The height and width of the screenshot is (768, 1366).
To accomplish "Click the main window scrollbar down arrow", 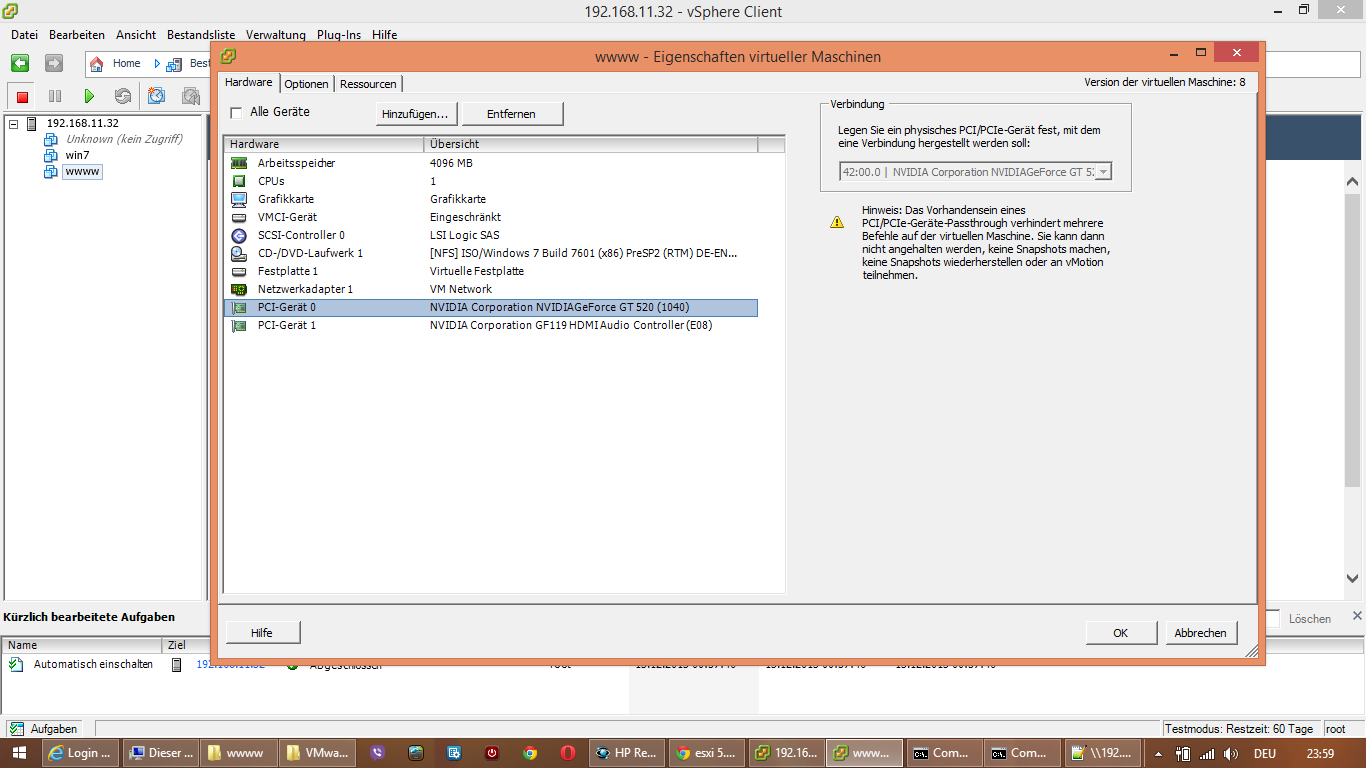I will (1352, 579).
